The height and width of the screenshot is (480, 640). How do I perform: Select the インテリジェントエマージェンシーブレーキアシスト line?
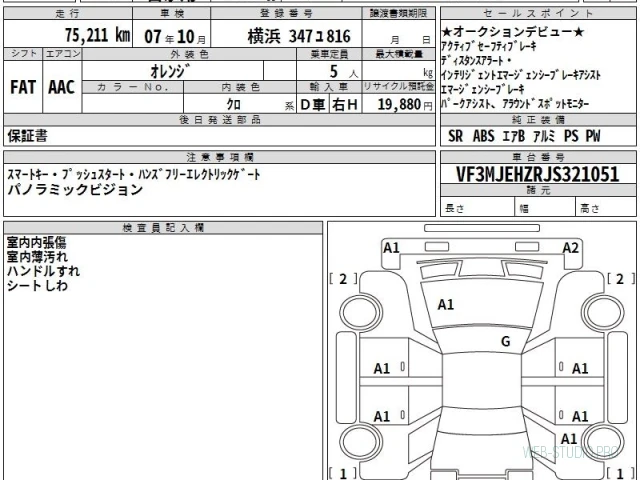521,75
